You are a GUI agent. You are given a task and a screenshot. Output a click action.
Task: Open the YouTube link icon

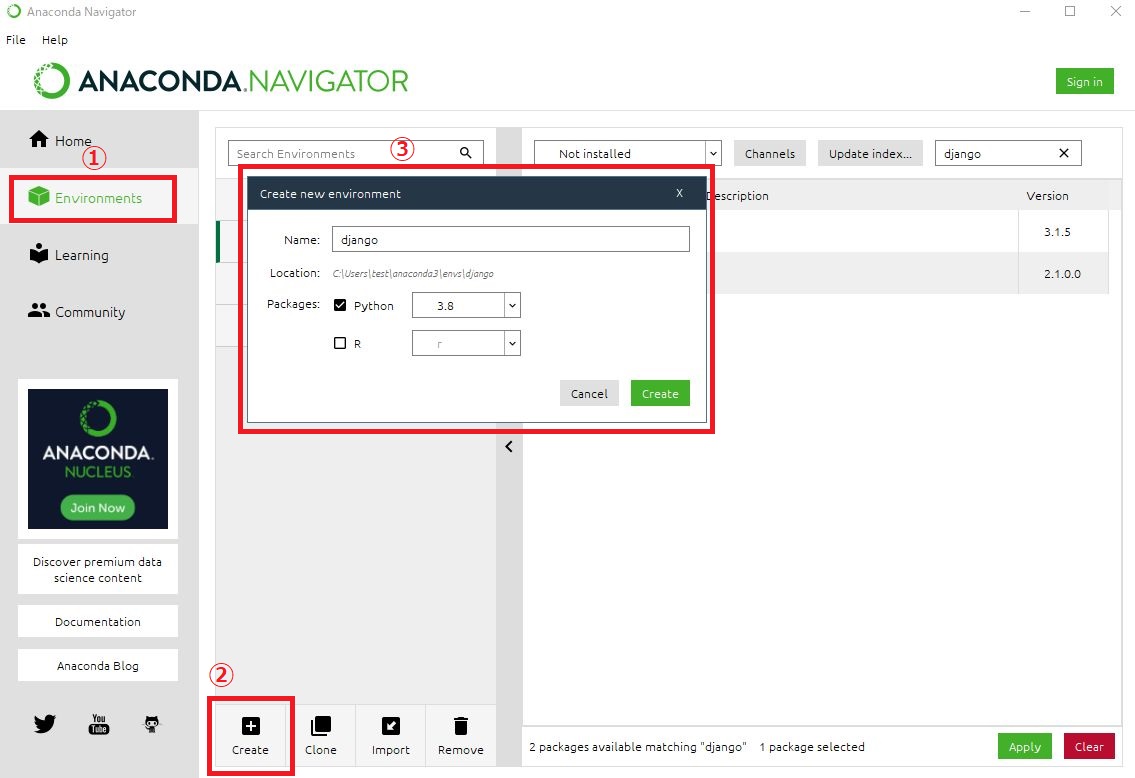pyautogui.click(x=98, y=724)
